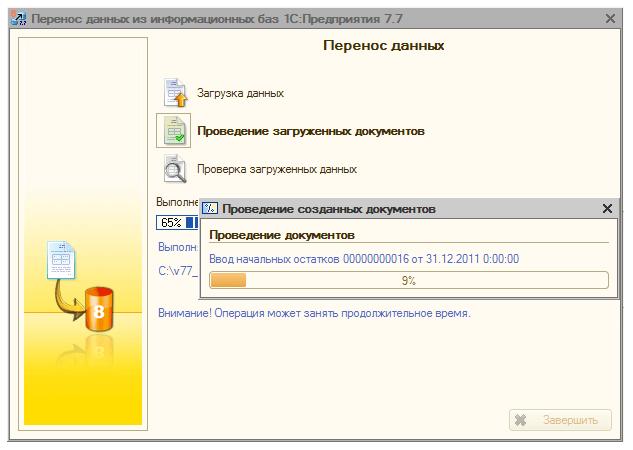Click the Внимание! Операция может занять warning text
Viewport: 633px width, 450px height.
point(314,313)
